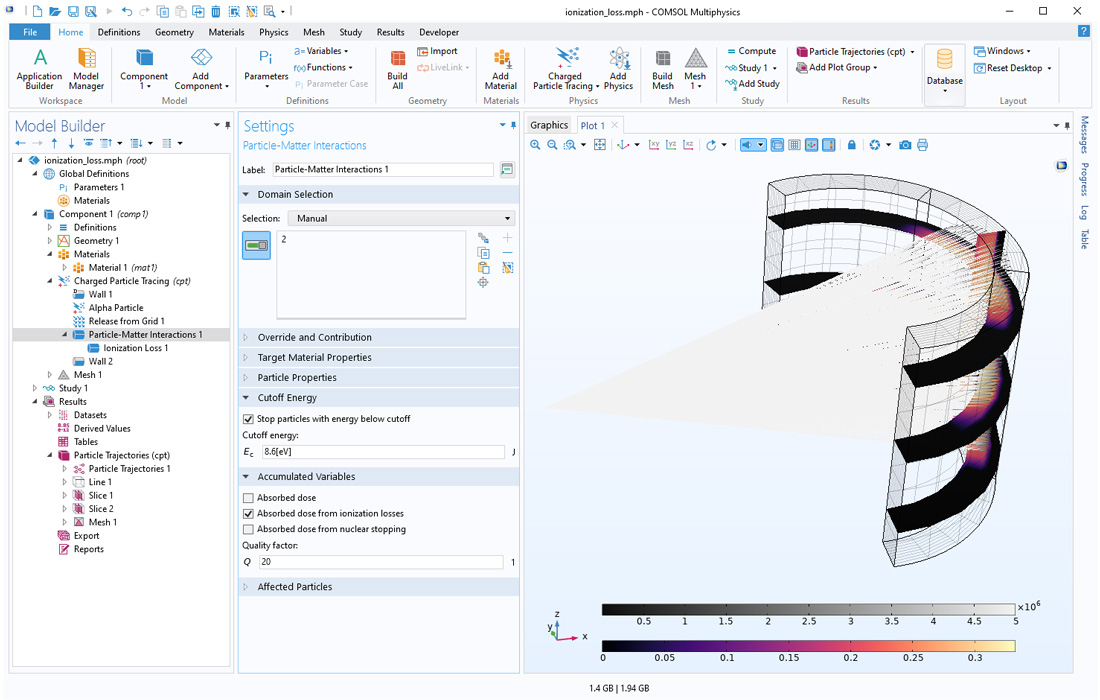Image resolution: width=1100 pixels, height=700 pixels.
Task: Enable the Absorbed dose checkbox
Action: point(249,497)
